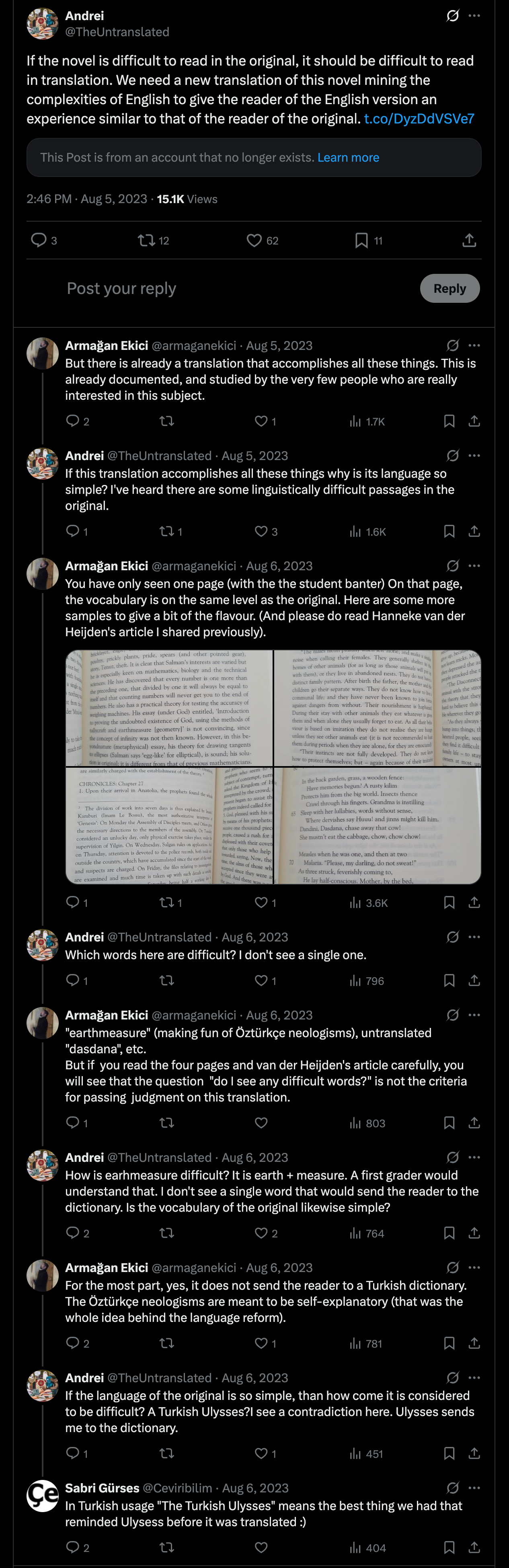Screen dimensions: 509x1568
Task: Open Grok icon on Andrei's main post
Action: pyautogui.click(x=452, y=16)
